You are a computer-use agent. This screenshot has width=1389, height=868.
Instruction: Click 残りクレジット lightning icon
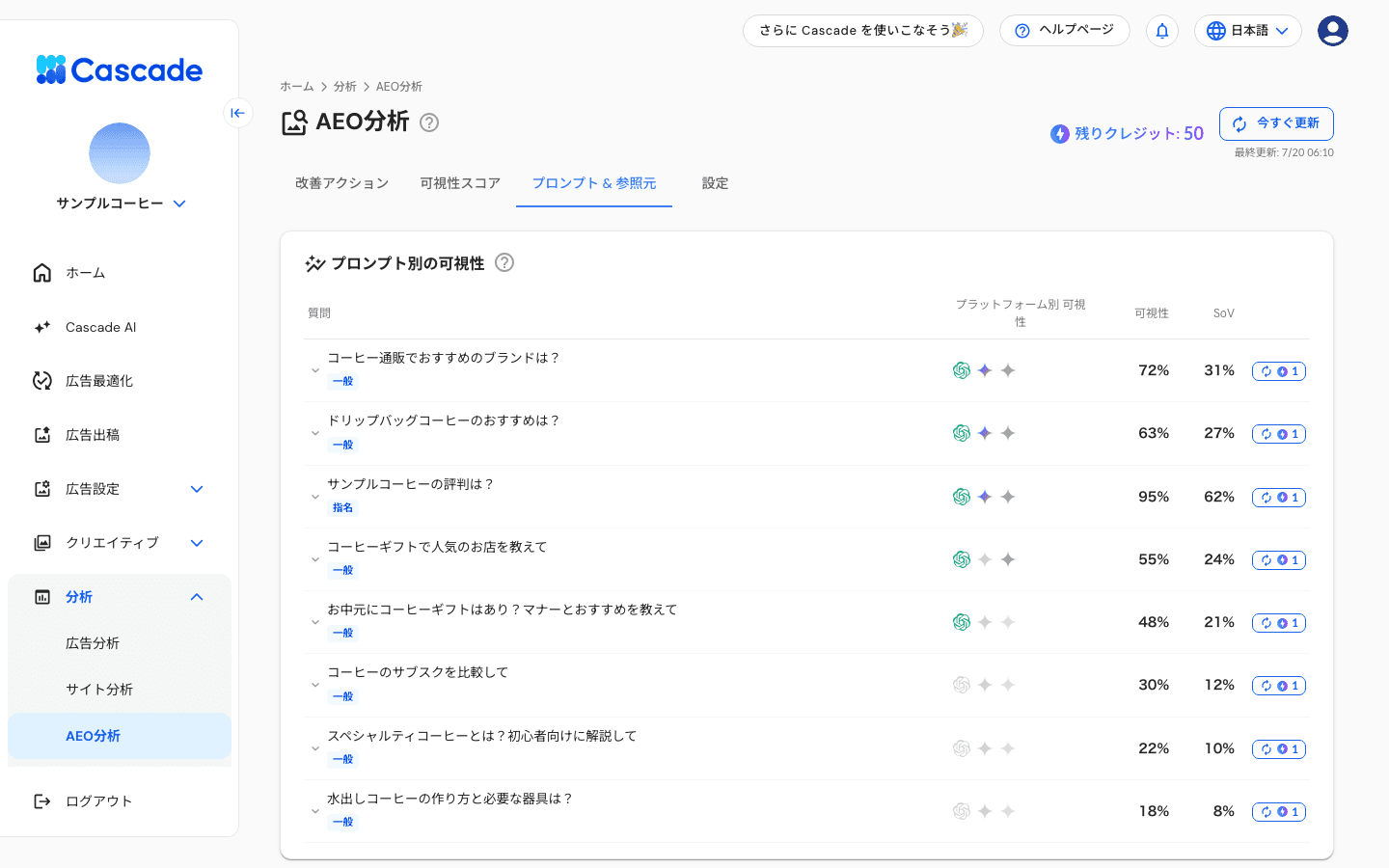(1060, 134)
